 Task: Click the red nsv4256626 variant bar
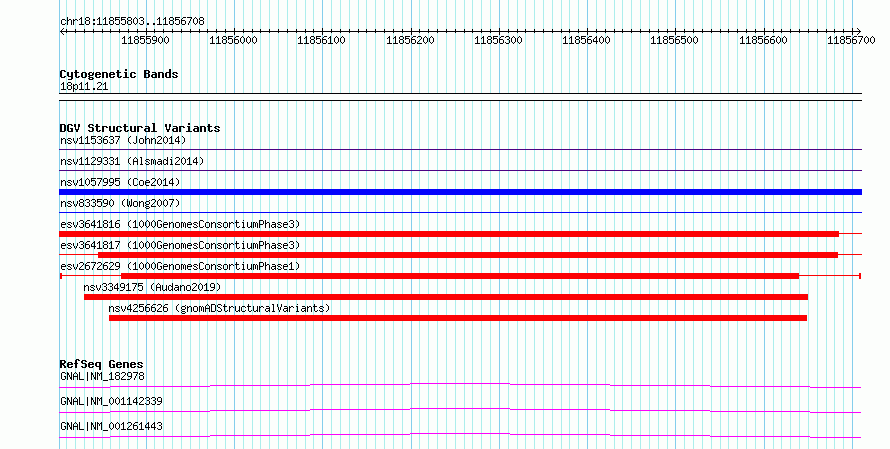click(457, 318)
